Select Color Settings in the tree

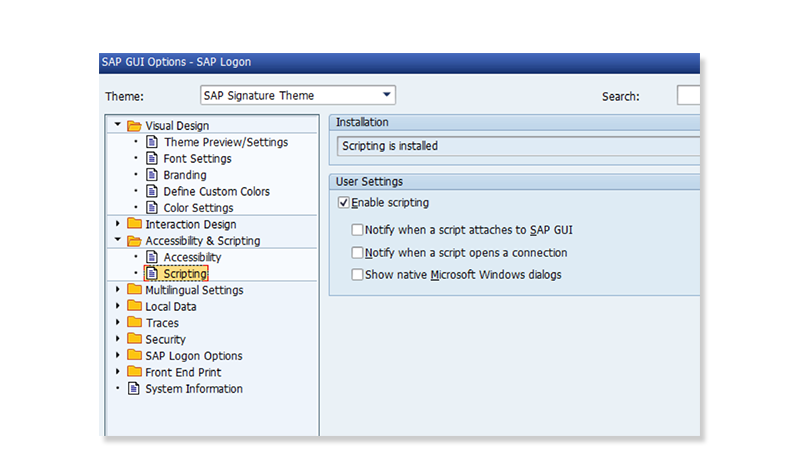click(198, 208)
